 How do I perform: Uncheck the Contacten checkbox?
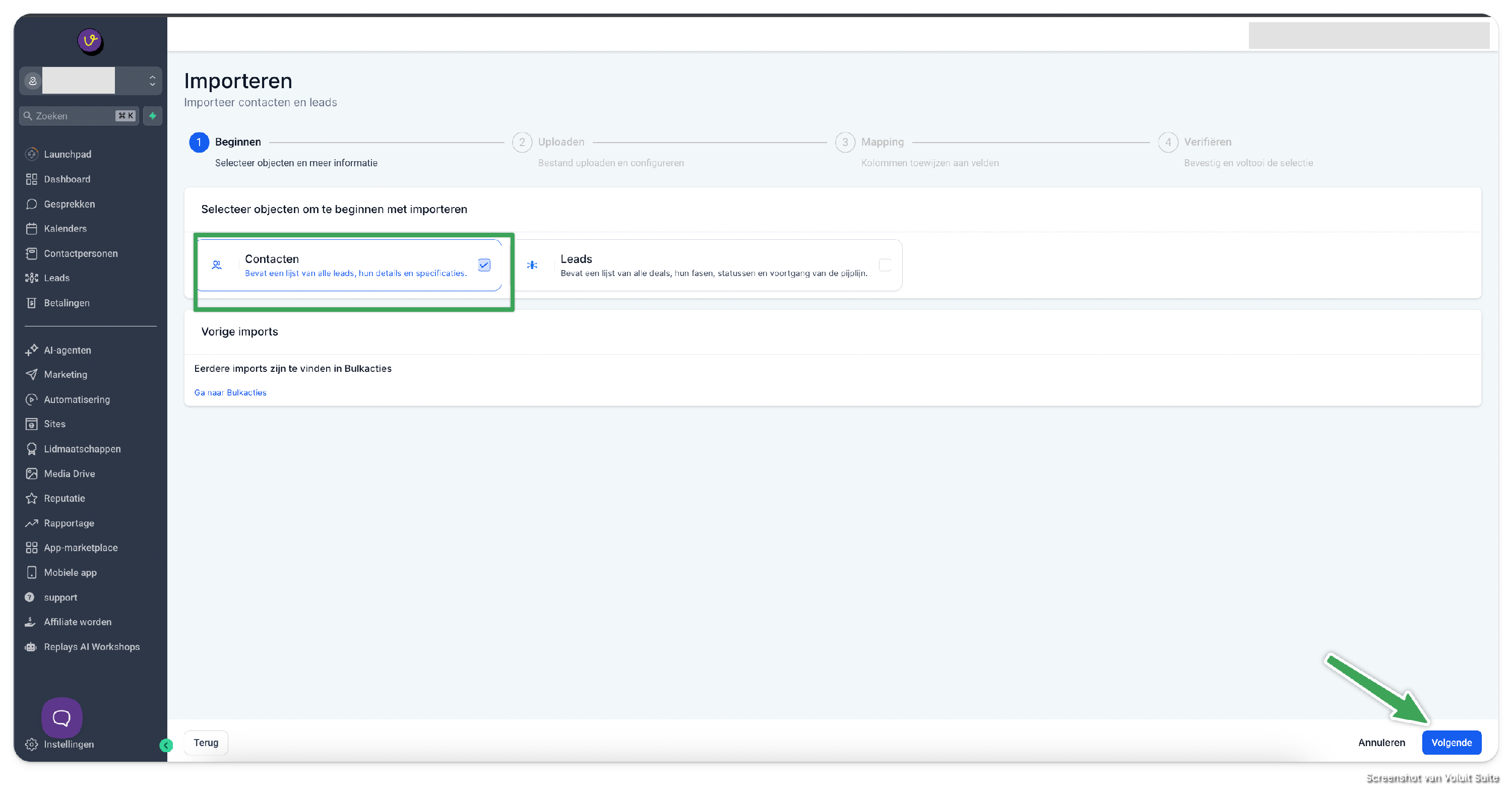[x=484, y=265]
